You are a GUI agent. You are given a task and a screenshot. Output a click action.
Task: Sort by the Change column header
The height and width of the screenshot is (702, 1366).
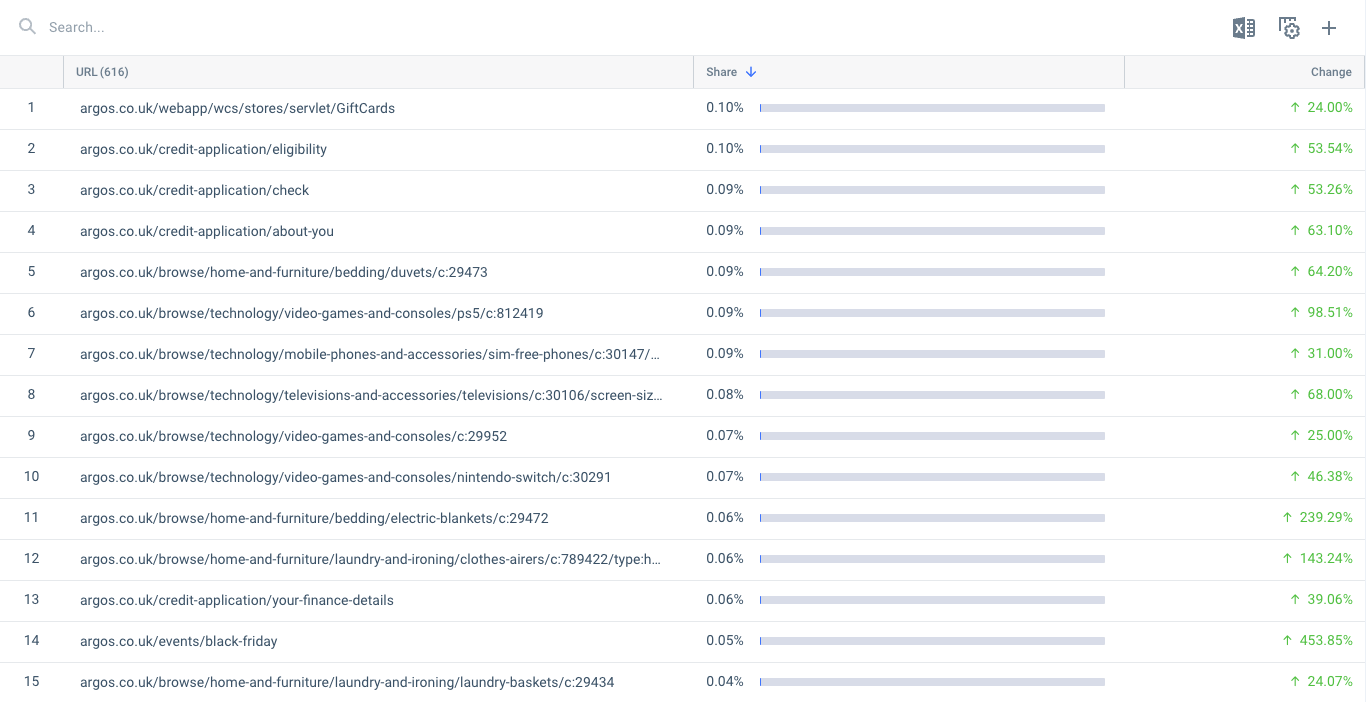pyautogui.click(x=1330, y=72)
